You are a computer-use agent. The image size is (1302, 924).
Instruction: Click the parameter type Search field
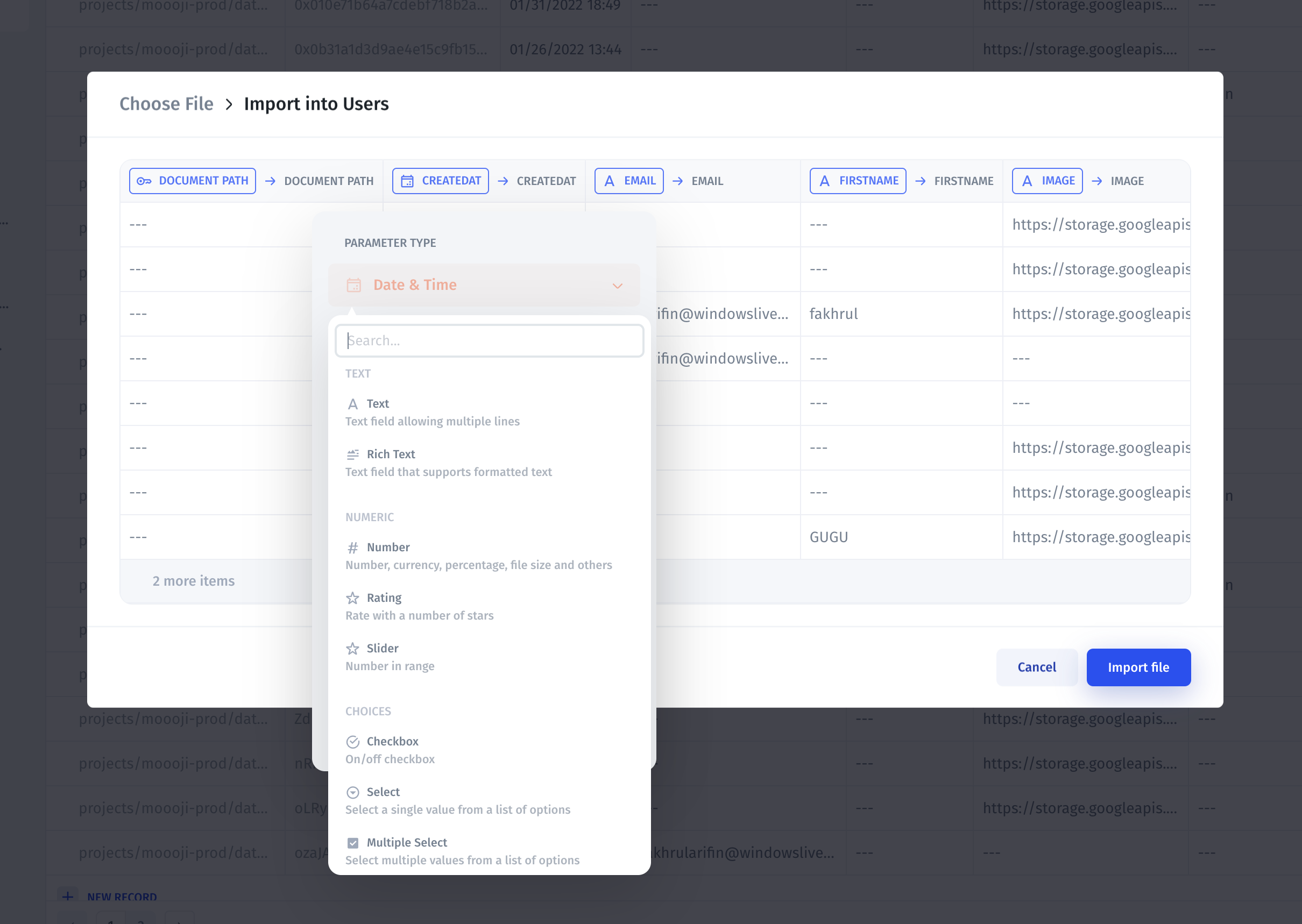click(x=490, y=341)
